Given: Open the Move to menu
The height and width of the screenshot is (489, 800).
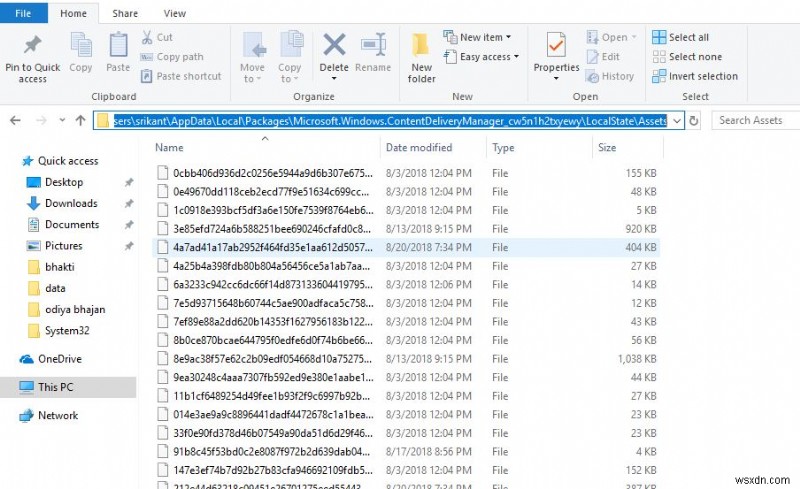Looking at the screenshot, I should coord(253,57).
